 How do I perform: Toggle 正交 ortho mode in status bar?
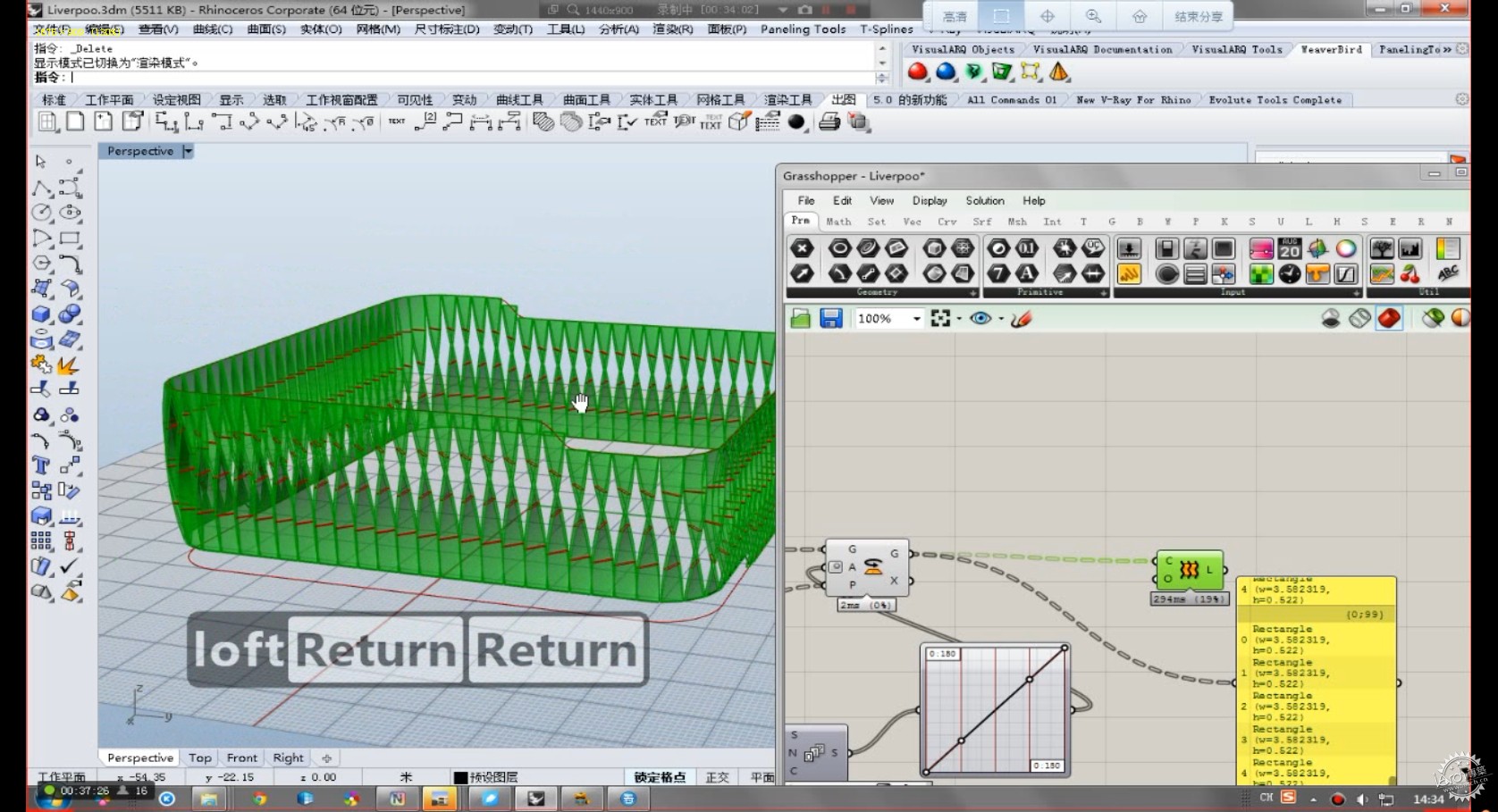(x=718, y=777)
